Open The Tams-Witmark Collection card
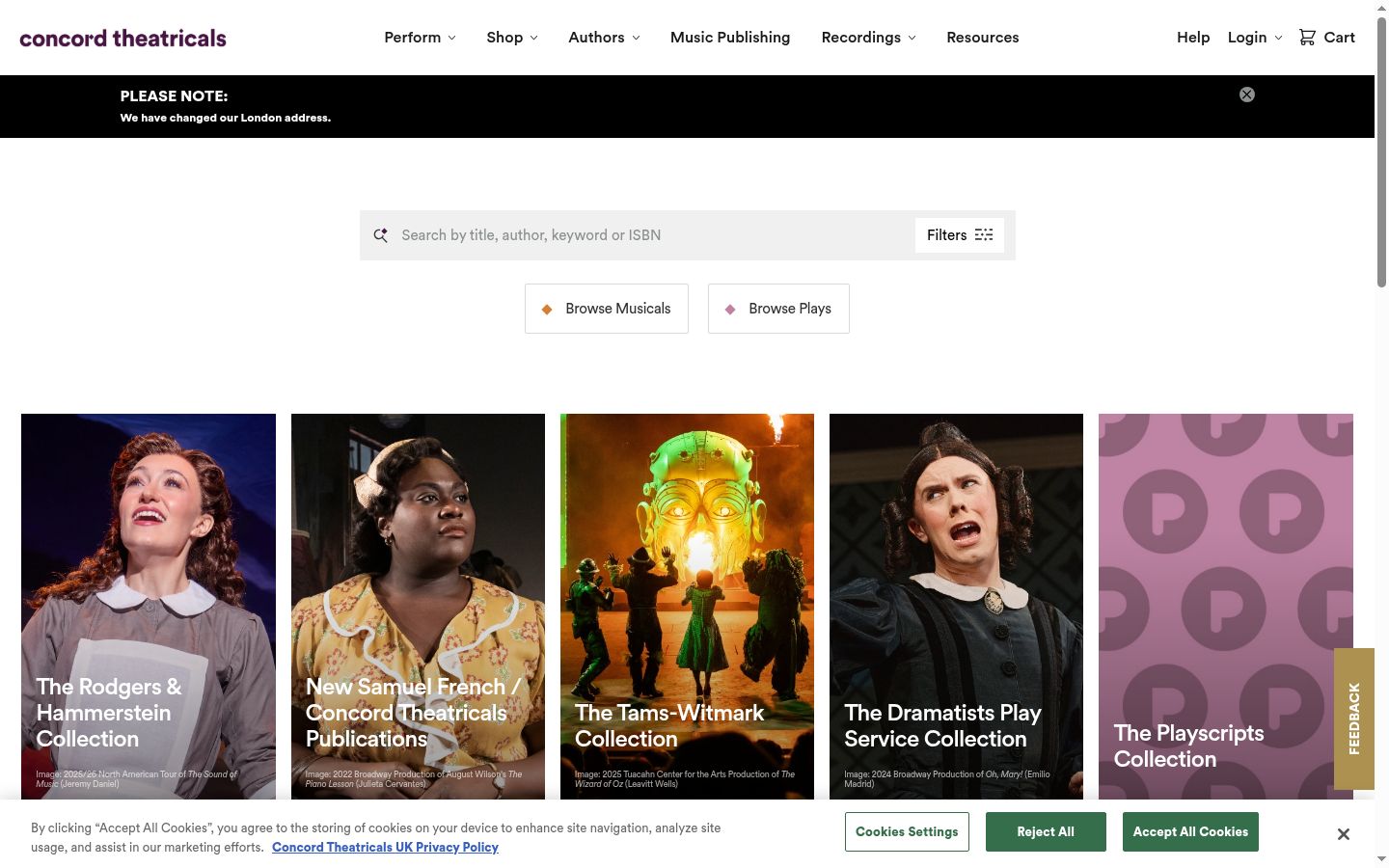This screenshot has width=1389, height=868. 687,607
